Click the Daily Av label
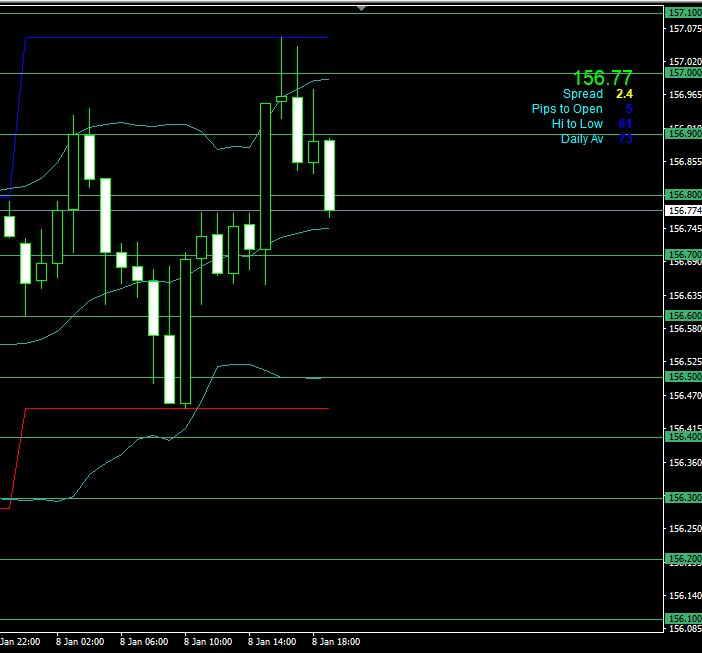This screenshot has height=653, width=702. 581,139
